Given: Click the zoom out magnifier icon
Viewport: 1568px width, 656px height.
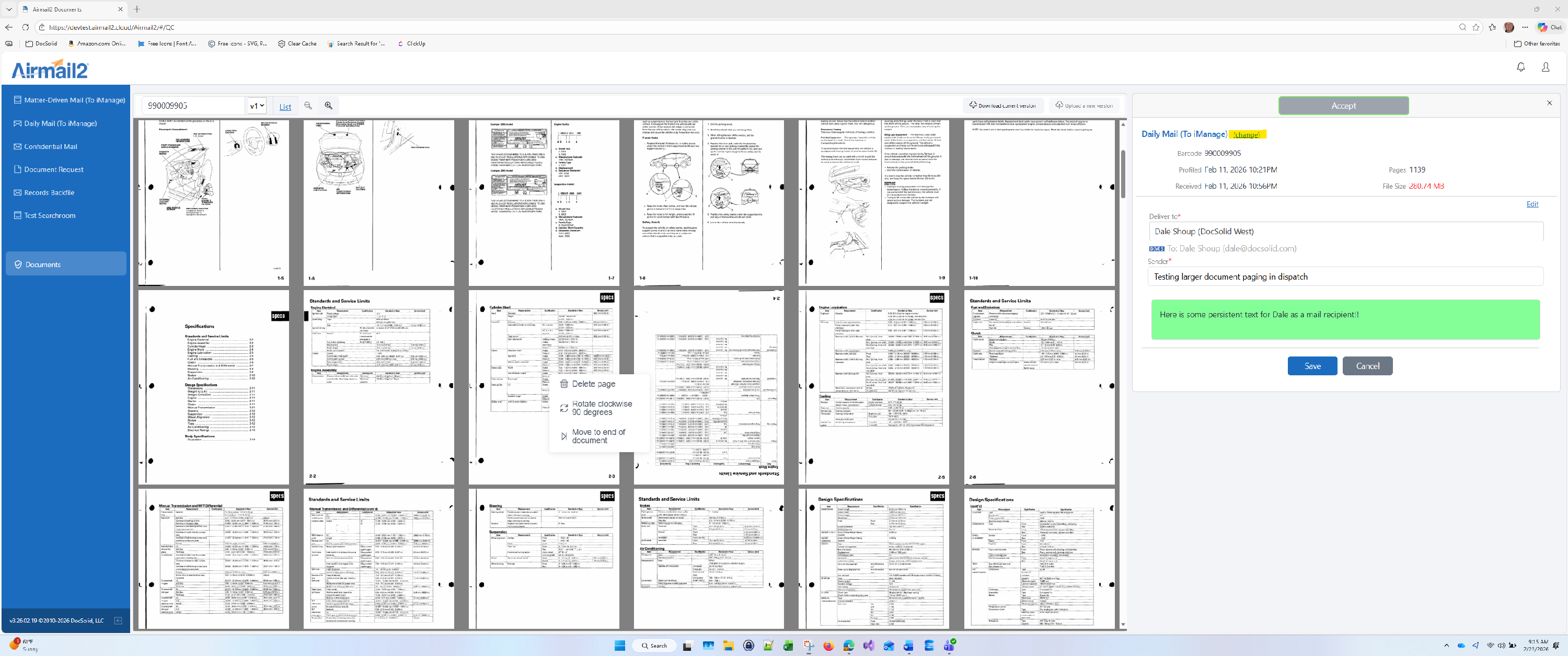Looking at the screenshot, I should click(308, 106).
